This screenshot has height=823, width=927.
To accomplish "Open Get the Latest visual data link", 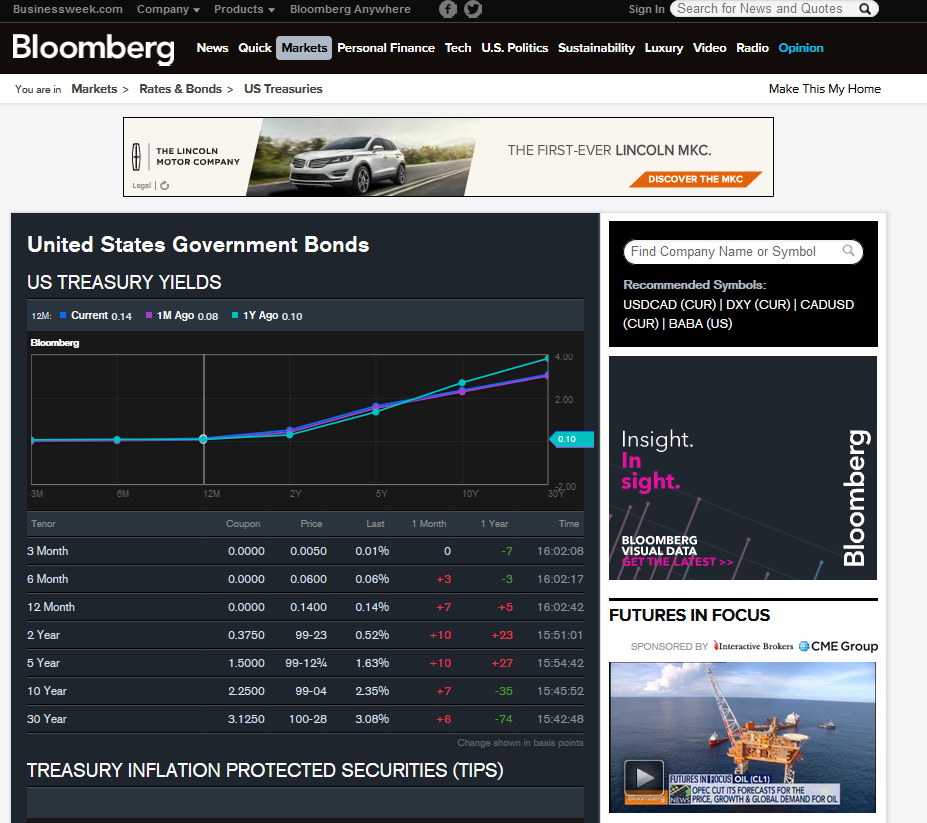I will click(678, 562).
